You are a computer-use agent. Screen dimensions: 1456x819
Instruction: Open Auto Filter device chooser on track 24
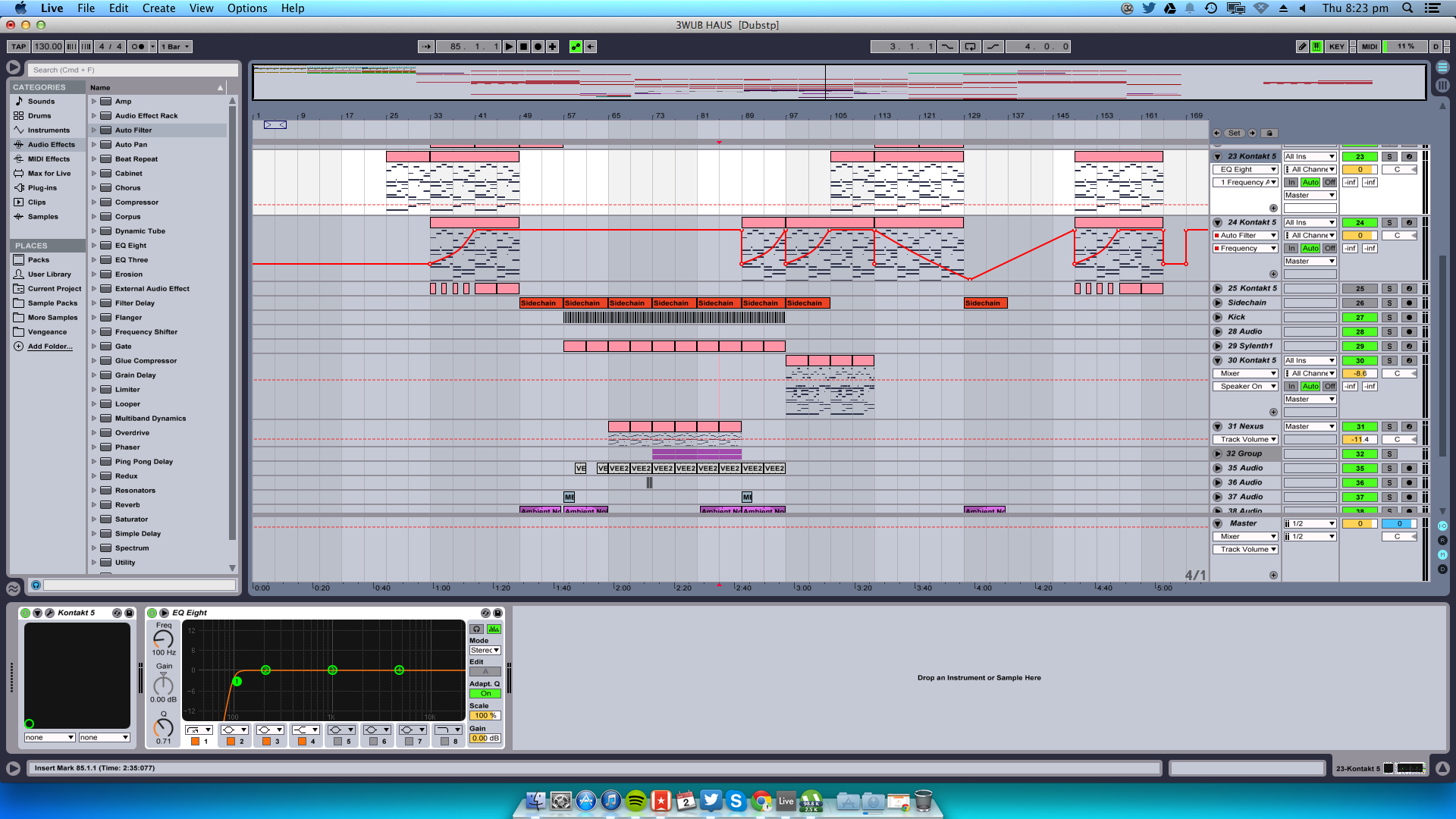coord(1248,236)
